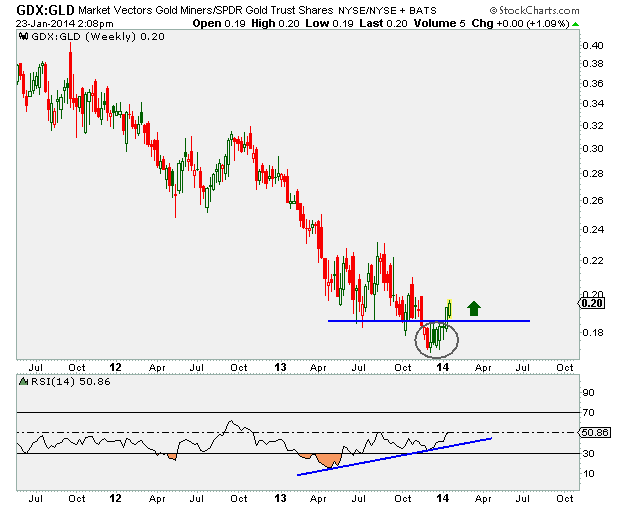Click the 'NYSE/NYSE + BATS' exchange label
Viewport: 620px width, 507px height.
[387, 11]
